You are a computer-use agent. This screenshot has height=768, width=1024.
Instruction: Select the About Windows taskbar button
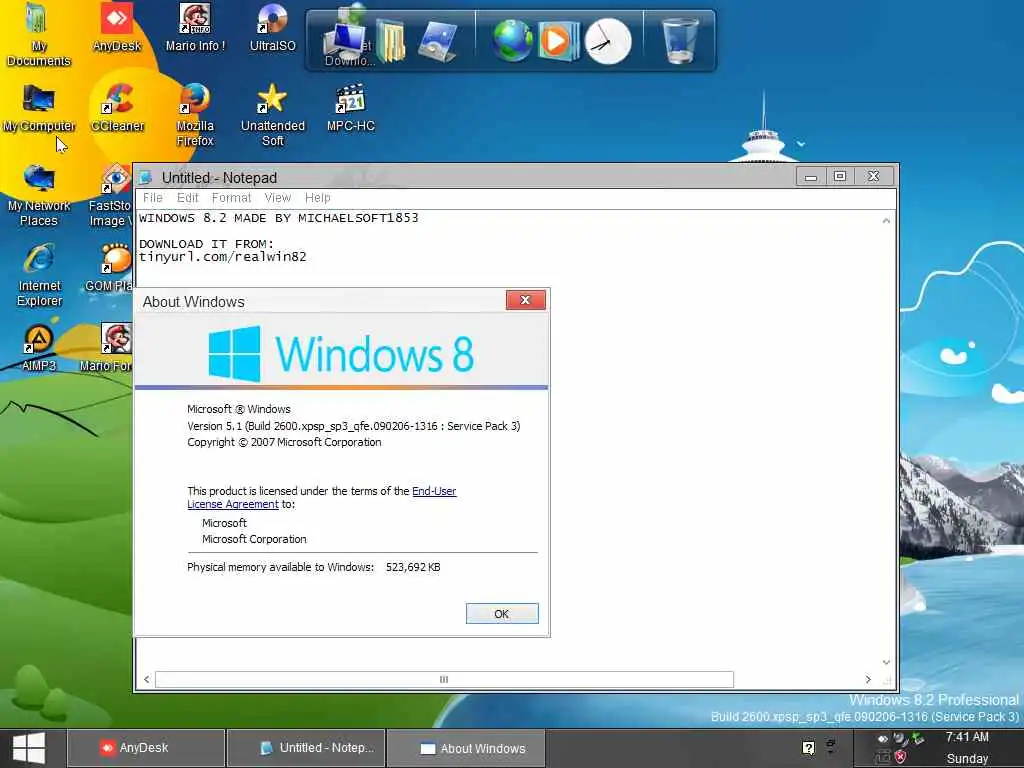466,748
